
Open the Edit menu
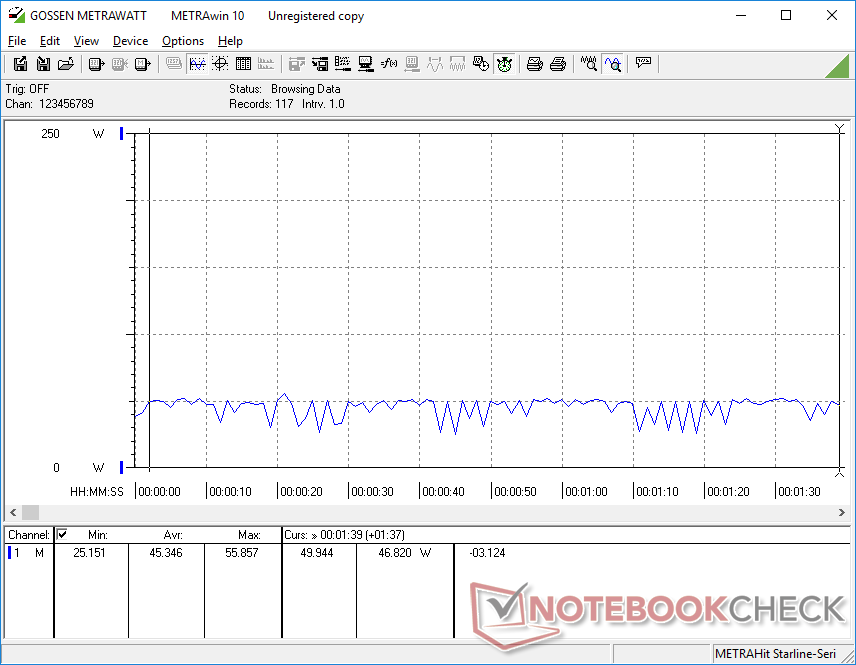point(50,41)
